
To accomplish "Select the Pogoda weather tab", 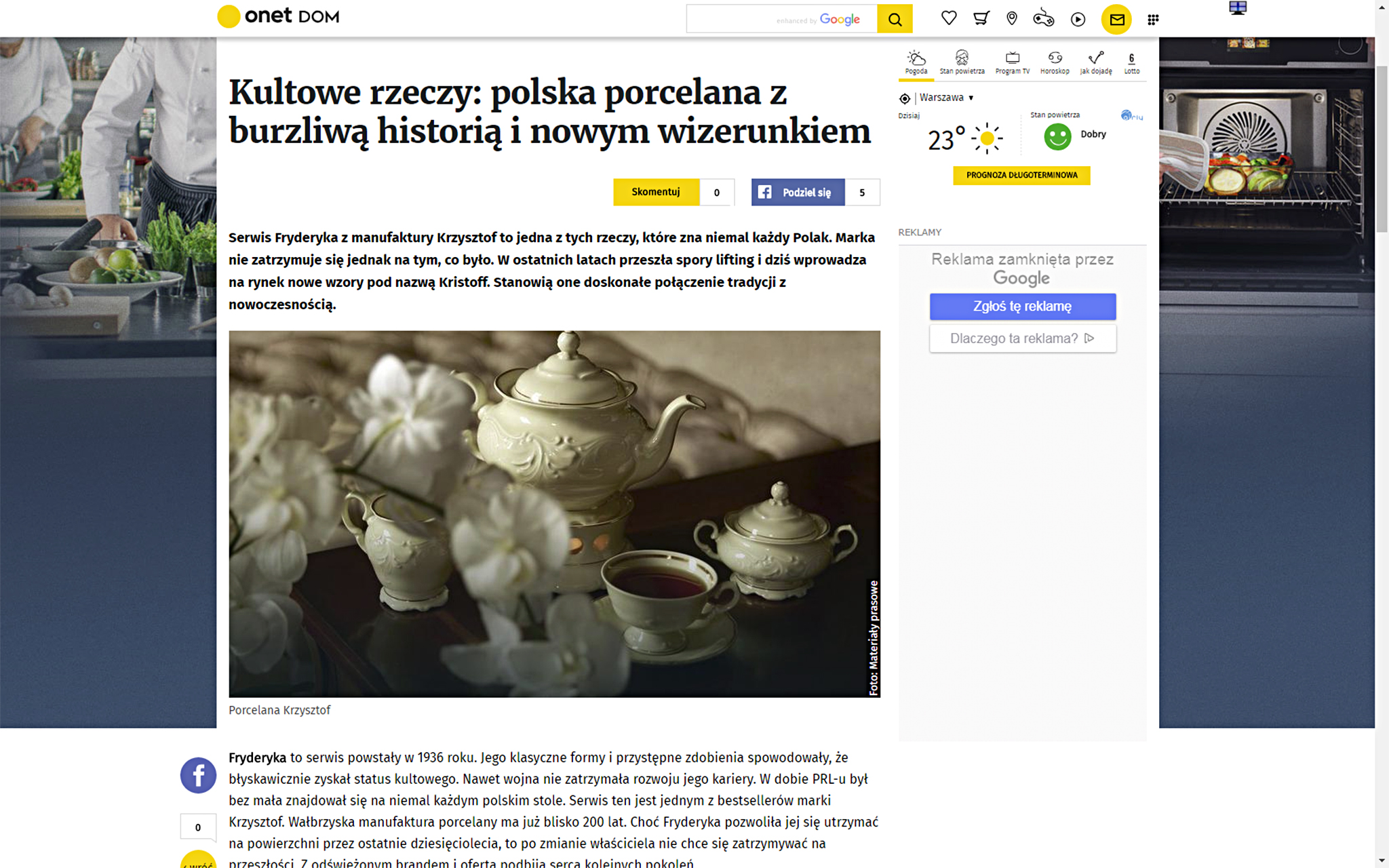I will pos(916,62).
